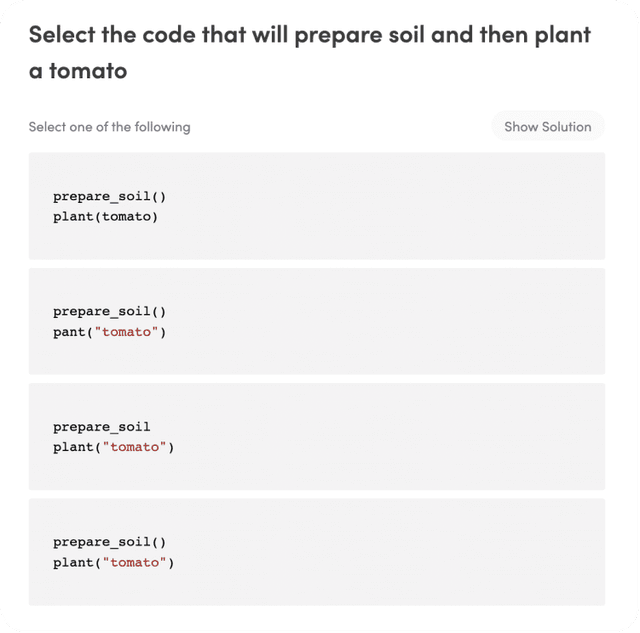Click red "tomato" string in third answer
Viewport: 640px width, 633px height.
pyautogui.click(x=134, y=447)
